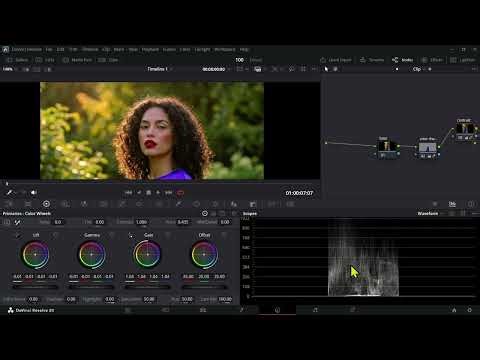Jump to the next clip
The image size is (480, 360).
pyautogui.click(x=168, y=193)
